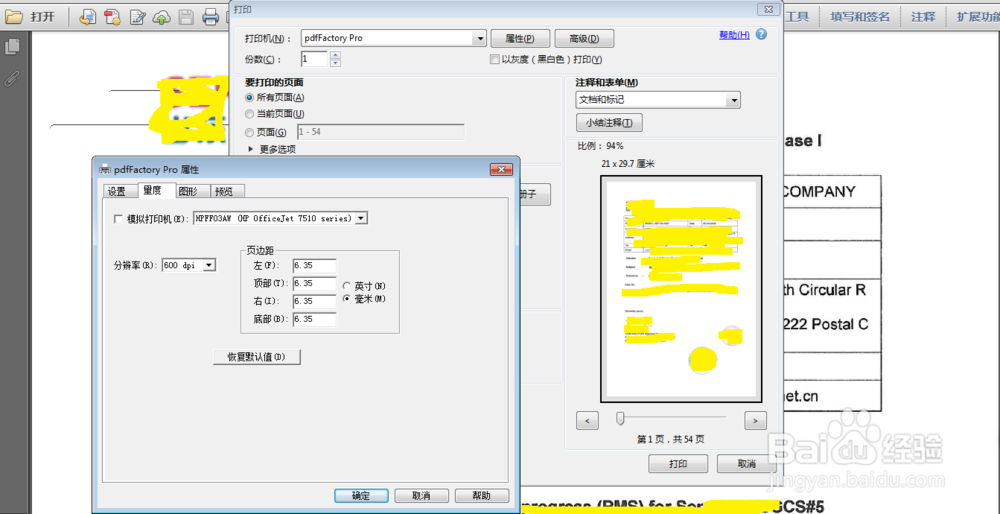Click the create PDF icon with red tag
Image resolution: width=1000 pixels, height=514 pixels.
pos(113,17)
